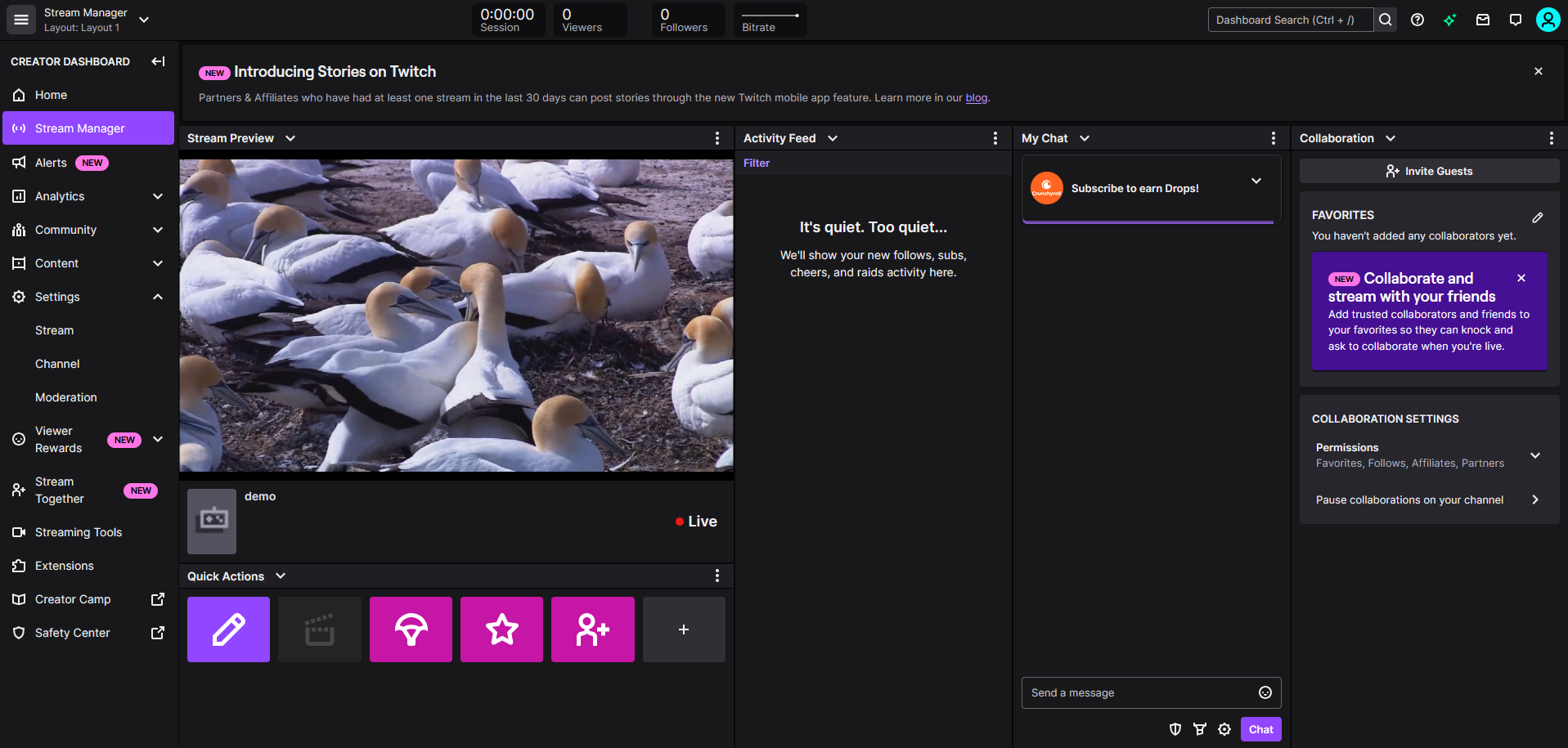Viewport: 1568px width, 748px height.
Task: Open the whispers speech bubble icon
Action: point(1516,20)
